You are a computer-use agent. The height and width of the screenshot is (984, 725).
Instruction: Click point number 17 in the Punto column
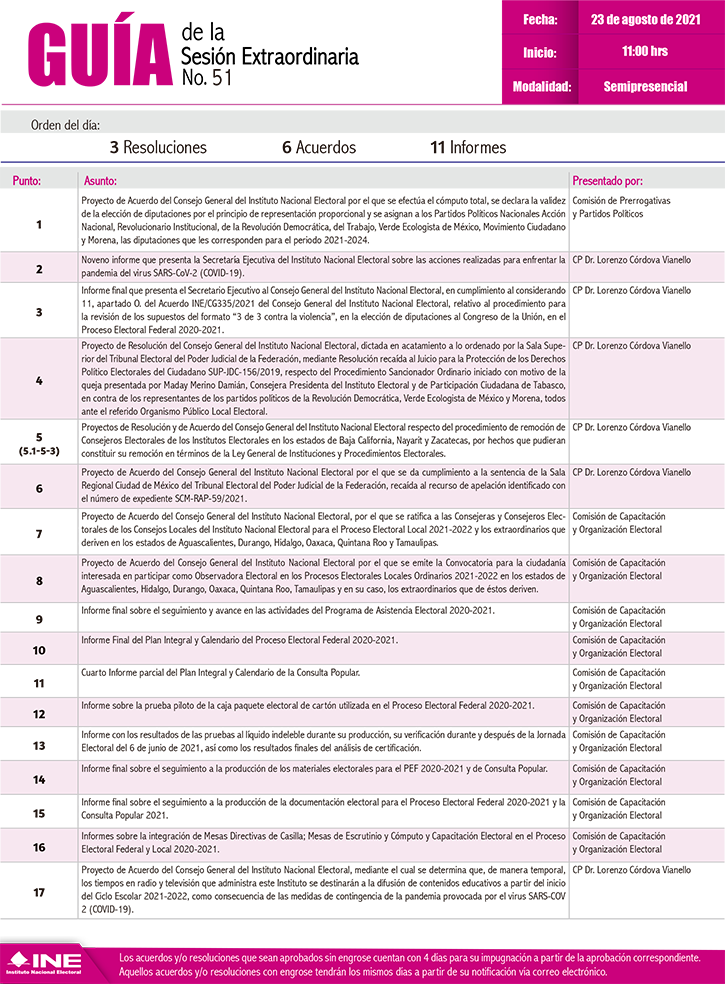click(x=39, y=892)
